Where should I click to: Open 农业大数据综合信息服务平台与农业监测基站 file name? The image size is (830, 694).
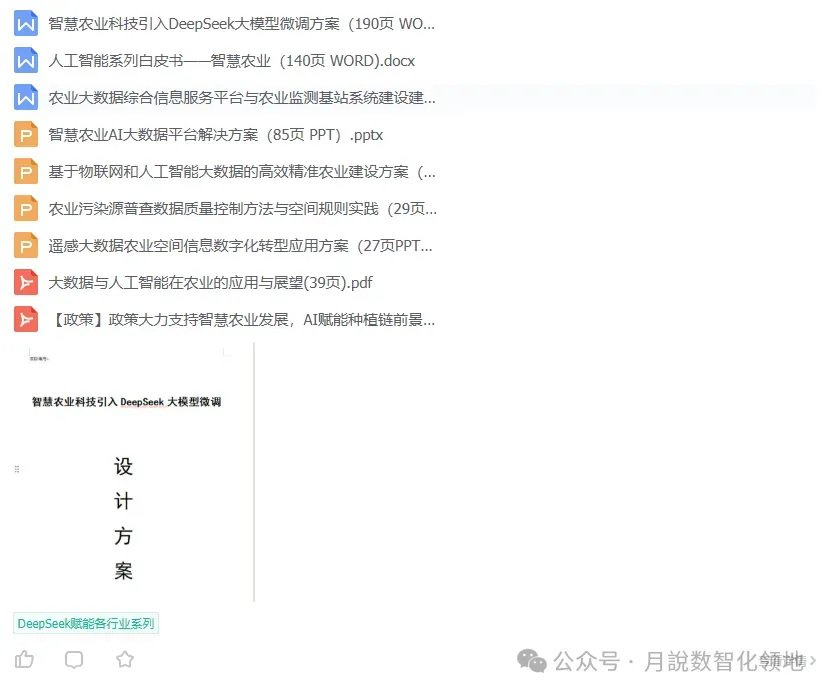pyautogui.click(x=242, y=98)
